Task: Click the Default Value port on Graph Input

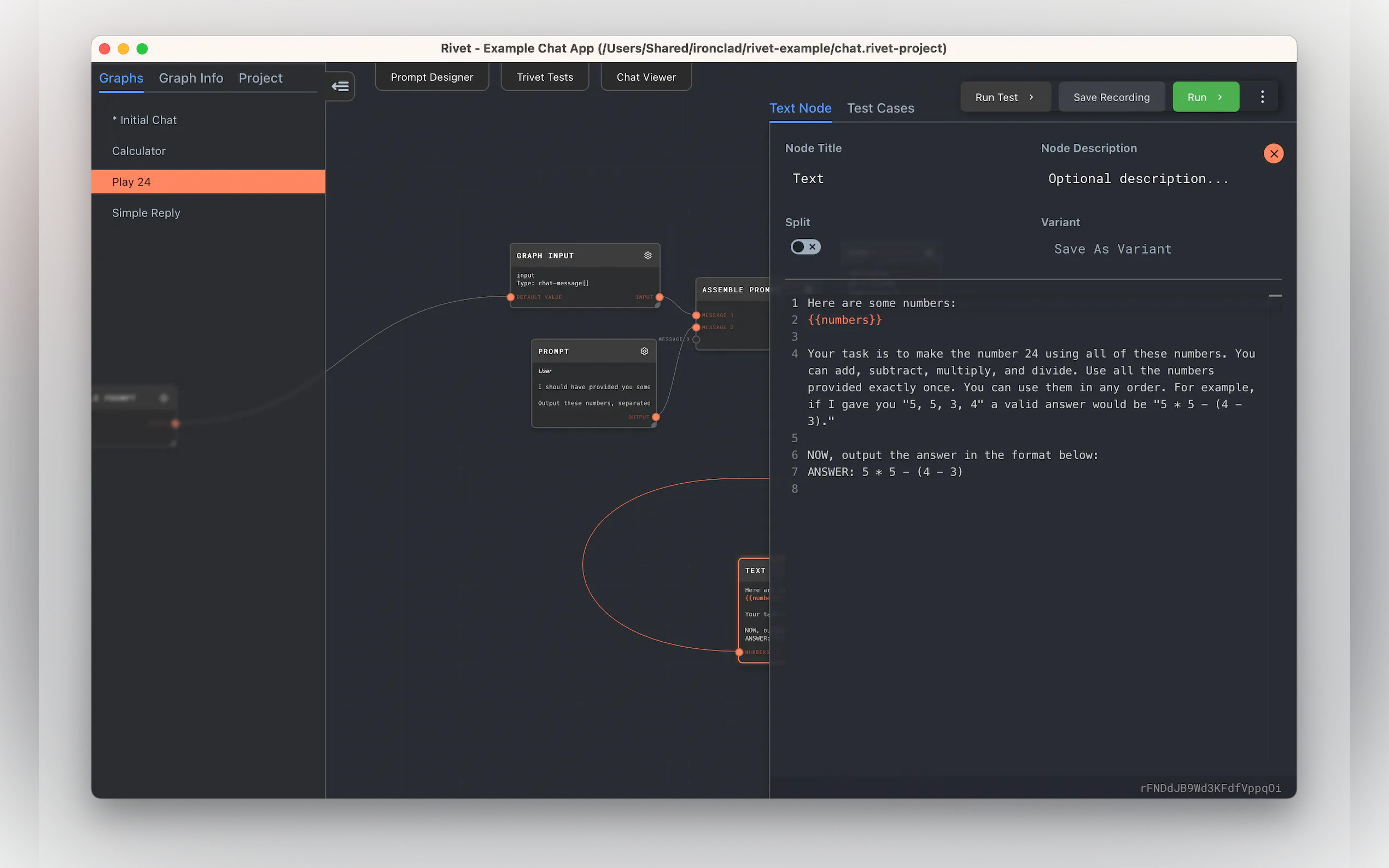Action: click(510, 297)
